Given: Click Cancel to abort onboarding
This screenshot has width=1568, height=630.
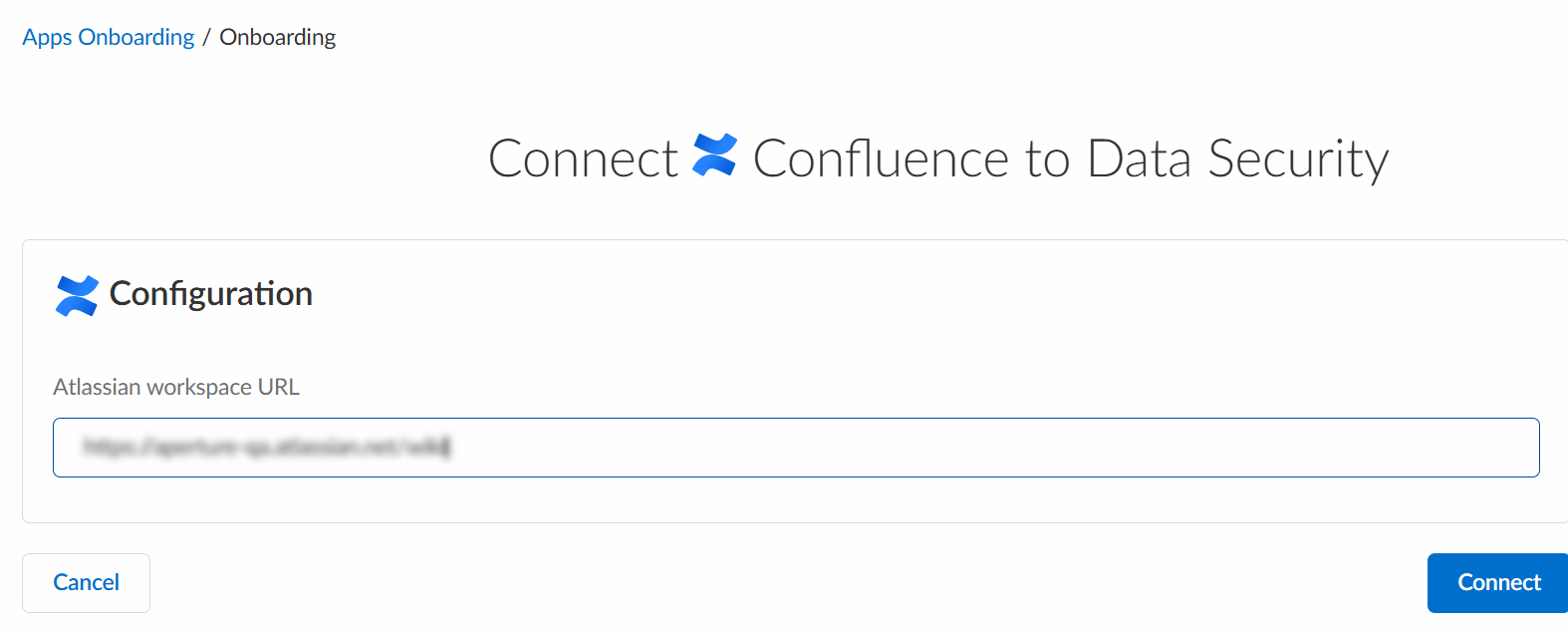Looking at the screenshot, I should coord(86,582).
